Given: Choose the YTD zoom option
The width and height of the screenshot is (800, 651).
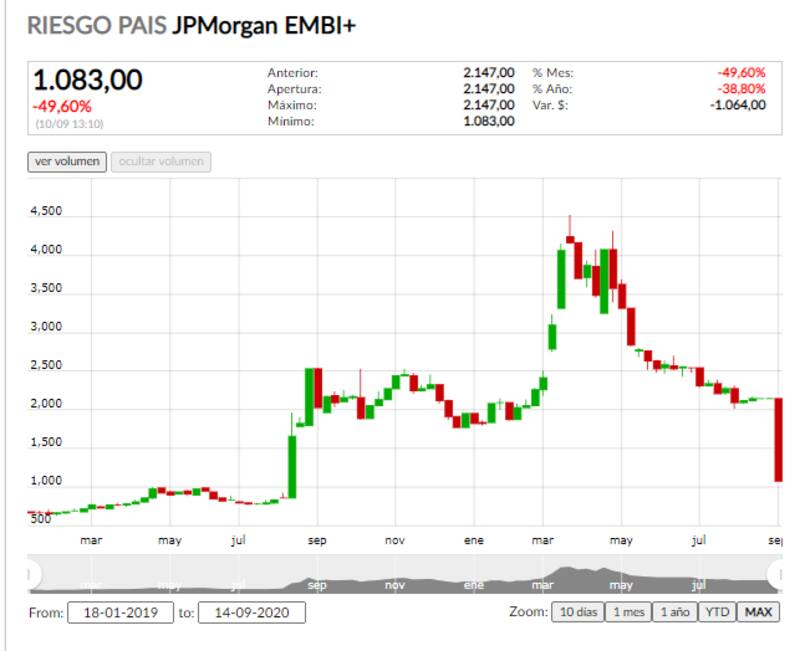Looking at the screenshot, I should (715, 612).
